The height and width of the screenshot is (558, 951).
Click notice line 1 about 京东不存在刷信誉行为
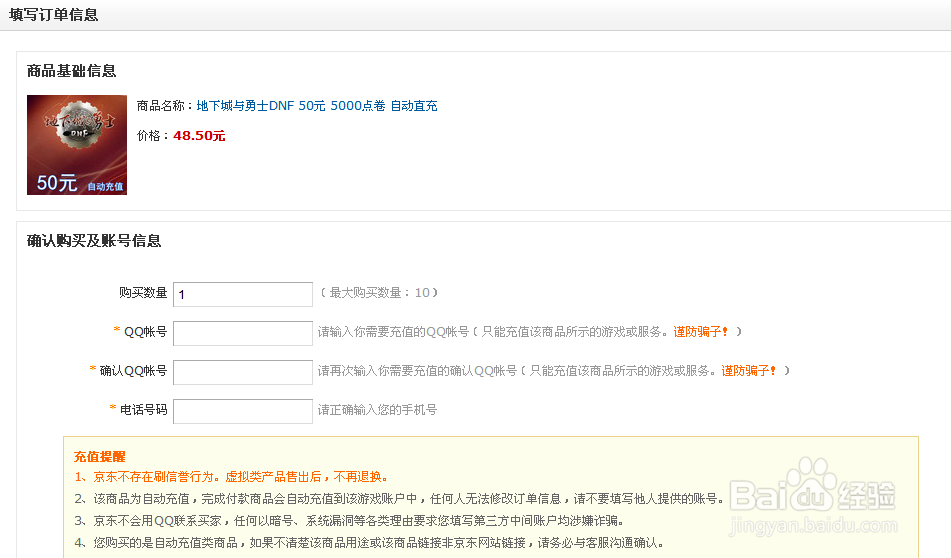pos(231,477)
